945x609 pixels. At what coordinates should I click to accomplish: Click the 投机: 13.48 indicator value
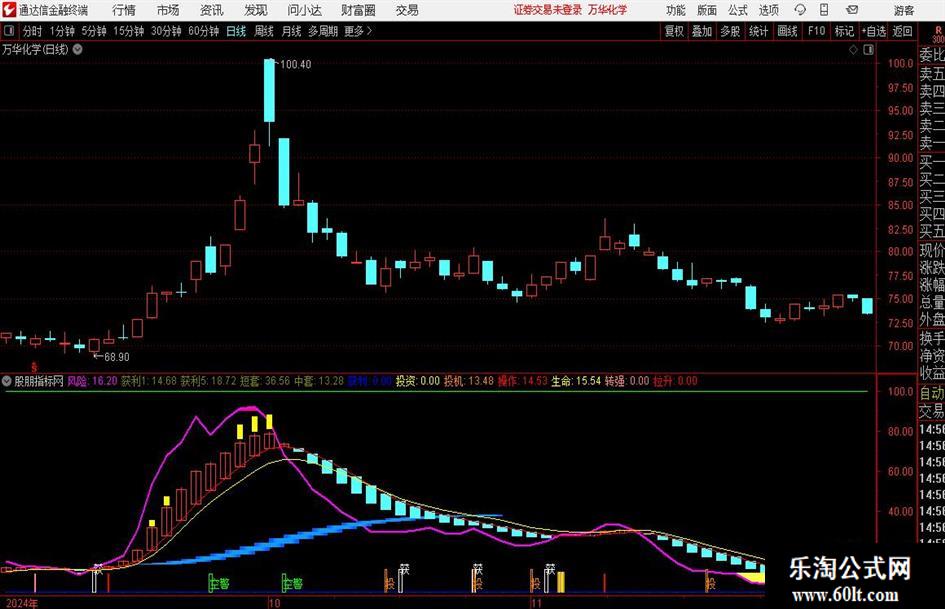468,381
